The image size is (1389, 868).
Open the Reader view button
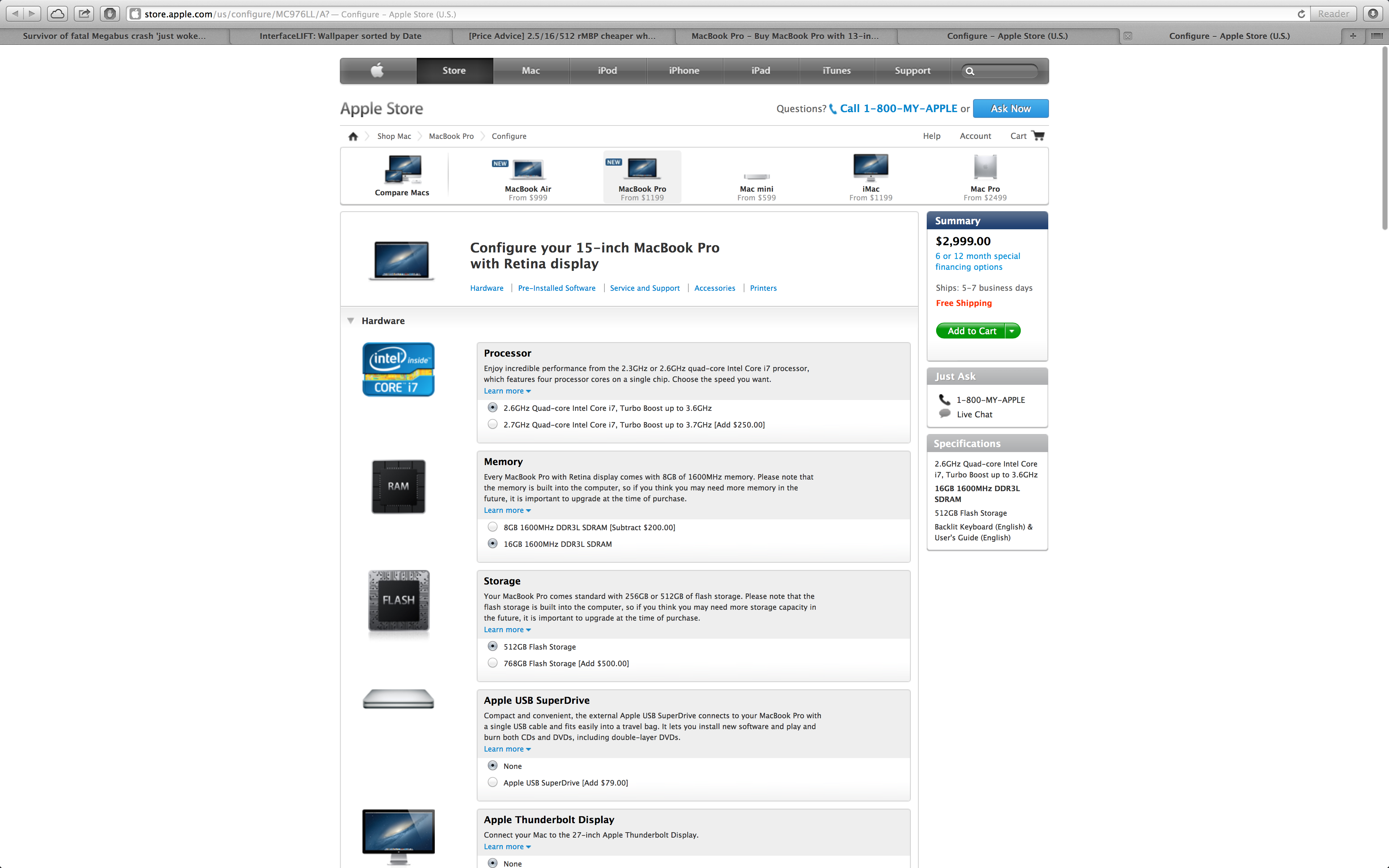pyautogui.click(x=1333, y=14)
